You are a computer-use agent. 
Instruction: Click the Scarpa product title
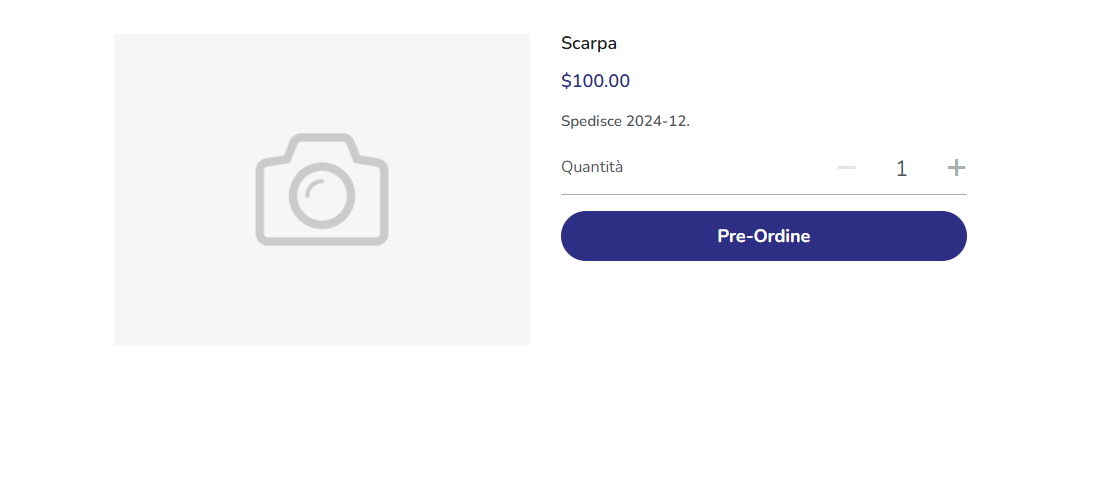tap(588, 43)
